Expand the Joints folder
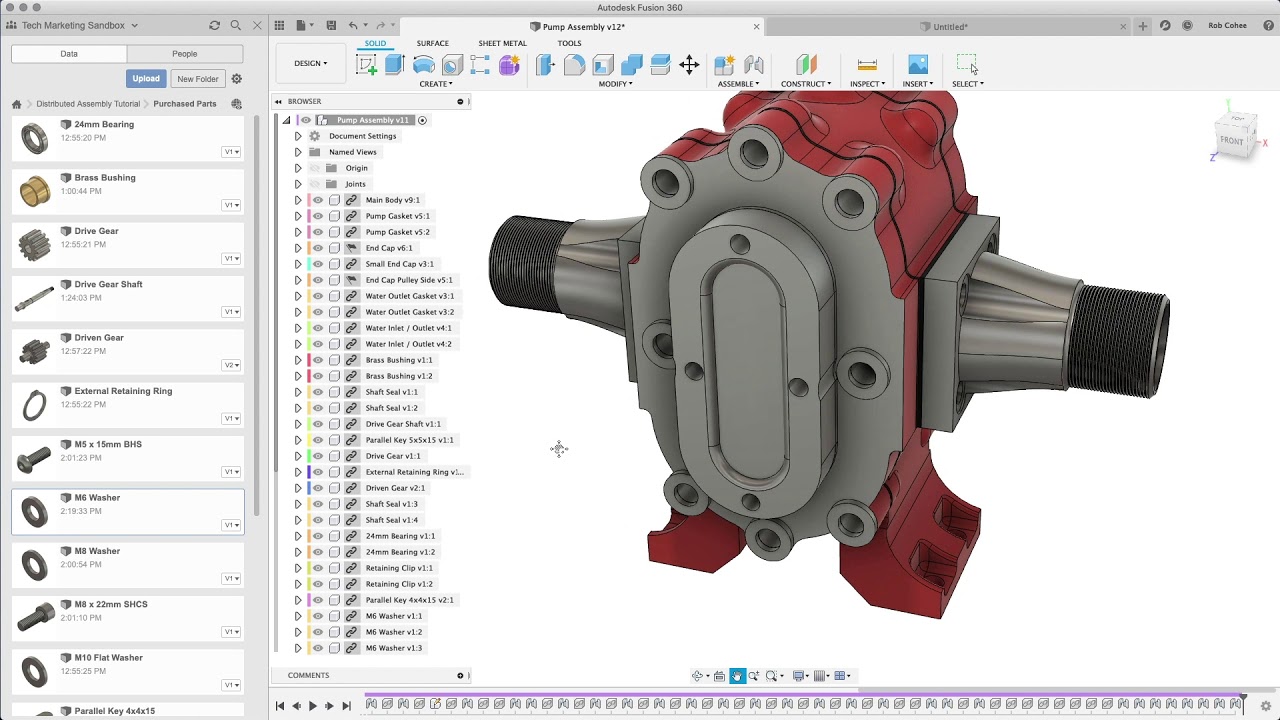 [297, 184]
